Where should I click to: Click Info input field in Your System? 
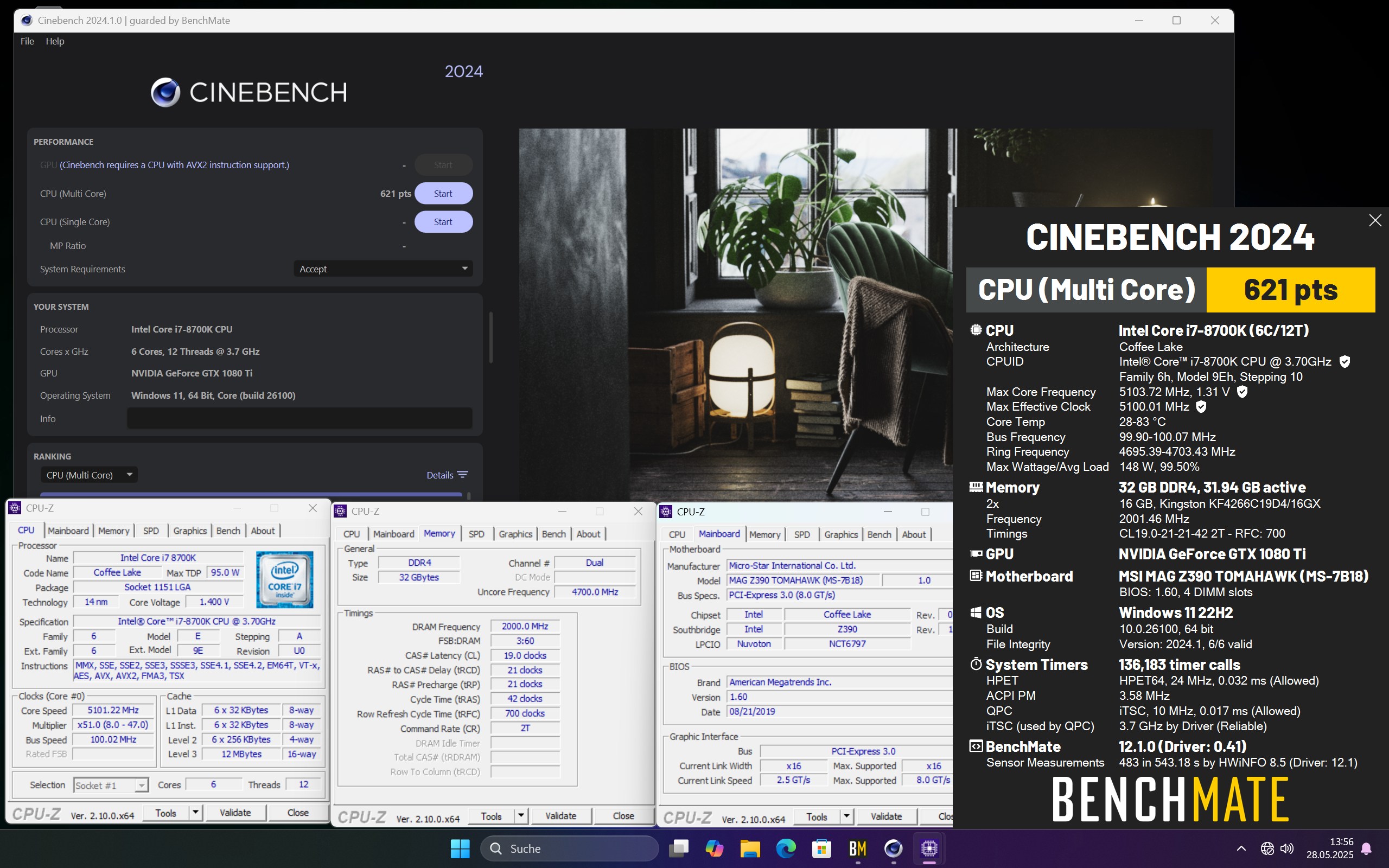299,418
